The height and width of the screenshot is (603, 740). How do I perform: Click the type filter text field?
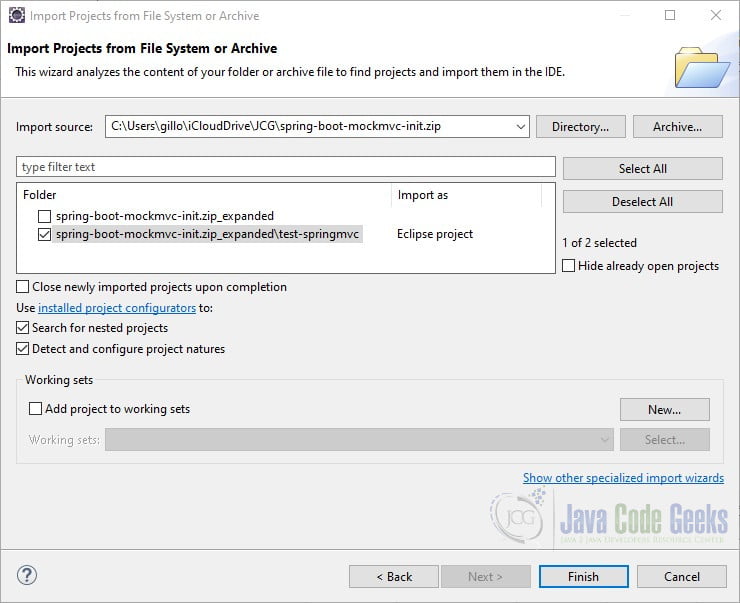pyautogui.click(x=286, y=167)
